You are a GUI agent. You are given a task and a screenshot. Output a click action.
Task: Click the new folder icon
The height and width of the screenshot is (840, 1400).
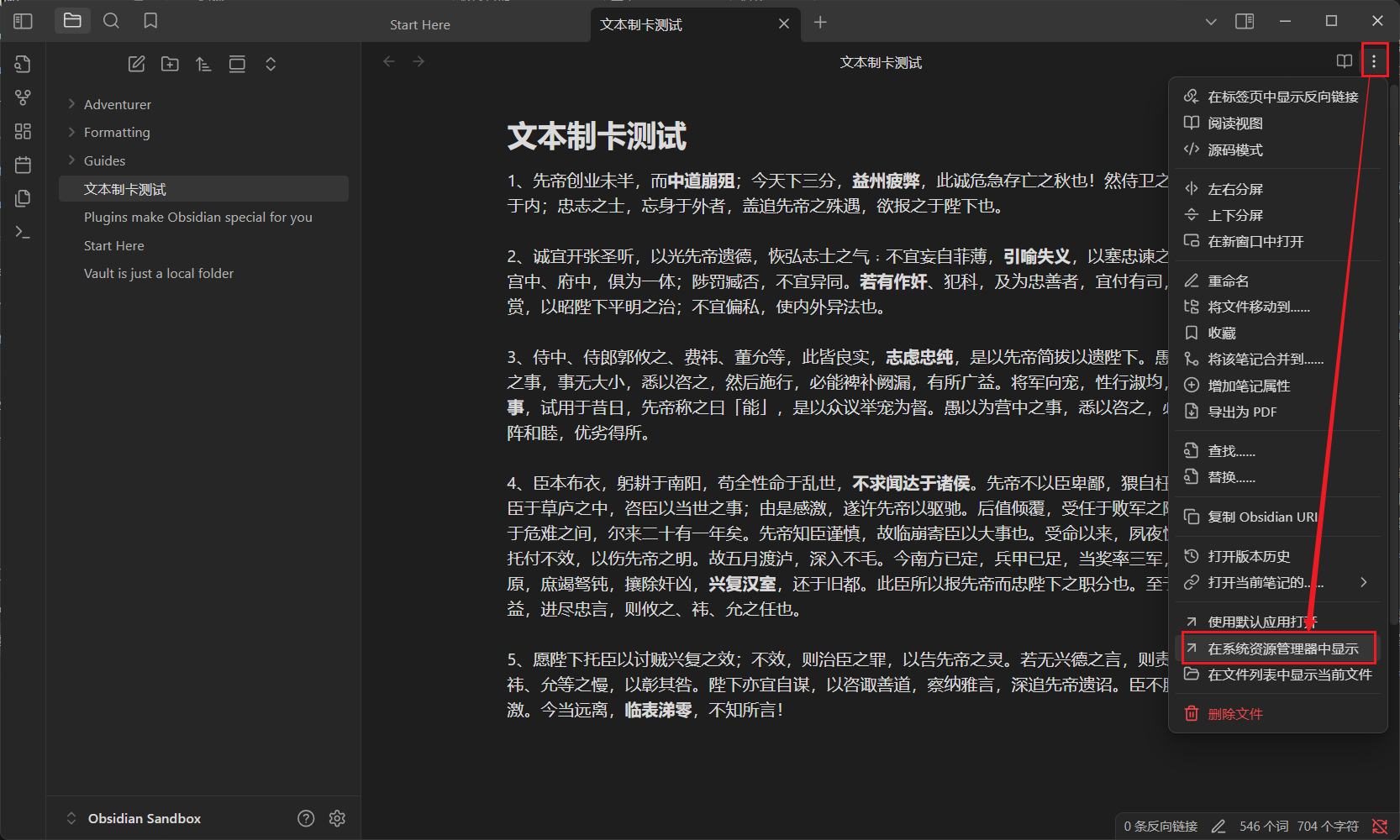[170, 64]
